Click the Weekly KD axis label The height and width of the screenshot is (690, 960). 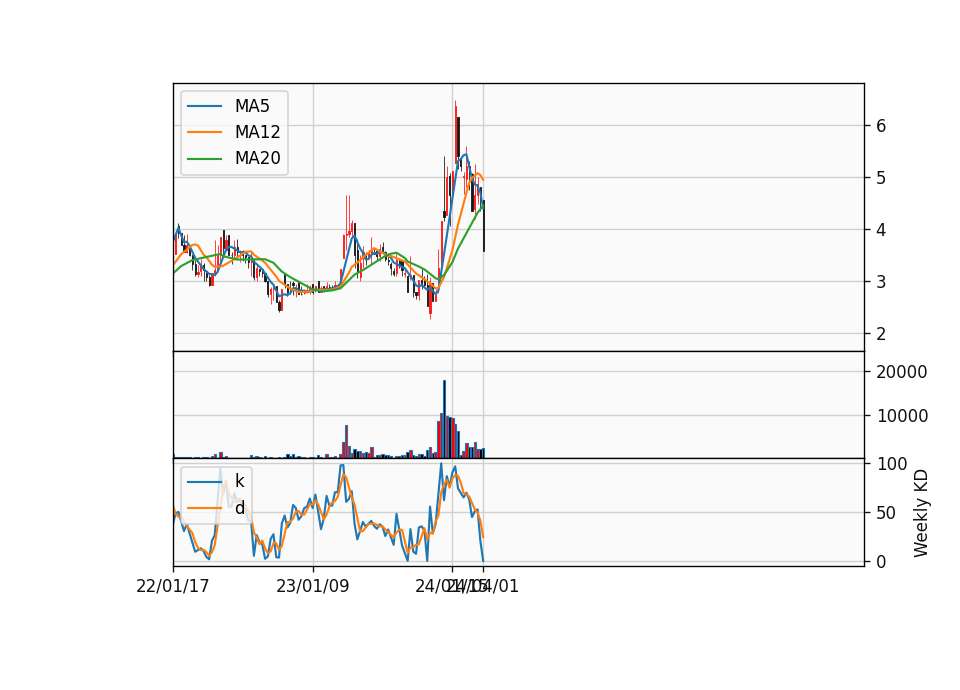(x=921, y=514)
